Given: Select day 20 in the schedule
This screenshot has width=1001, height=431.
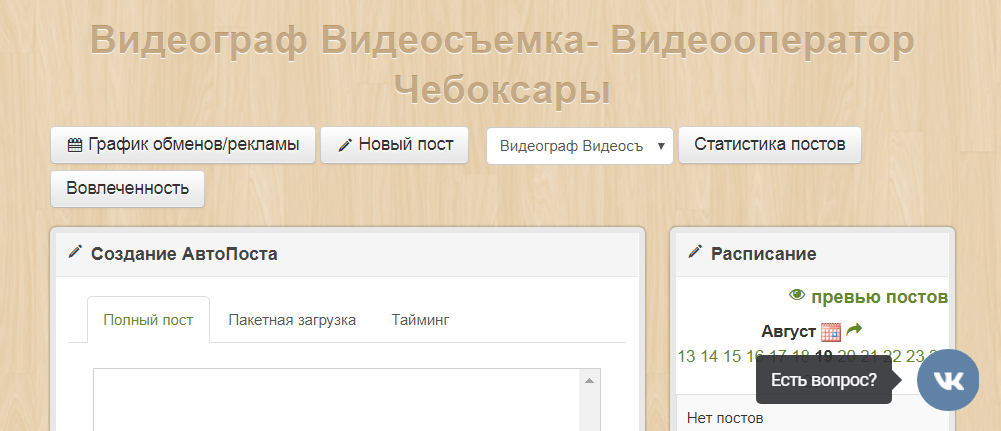Looking at the screenshot, I should [847, 356].
